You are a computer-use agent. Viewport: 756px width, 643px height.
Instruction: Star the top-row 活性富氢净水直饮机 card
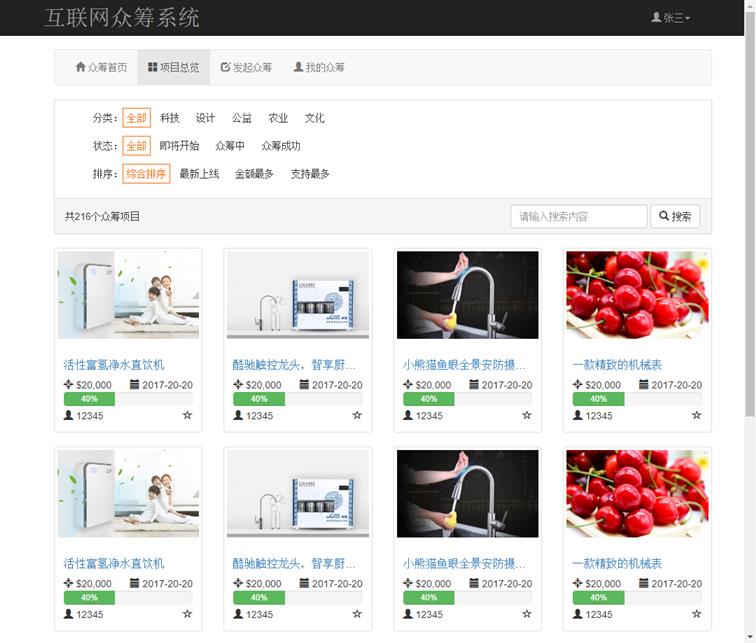coord(187,415)
